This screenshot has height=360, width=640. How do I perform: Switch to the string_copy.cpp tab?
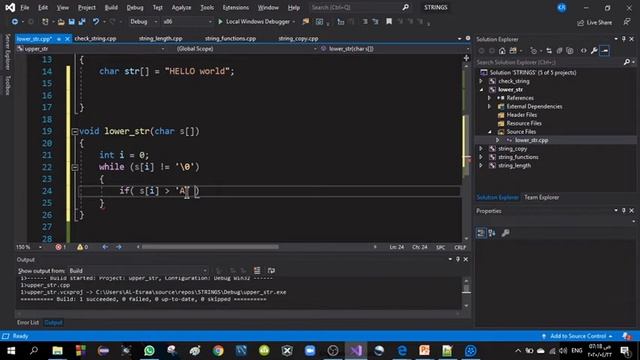tap(298, 39)
